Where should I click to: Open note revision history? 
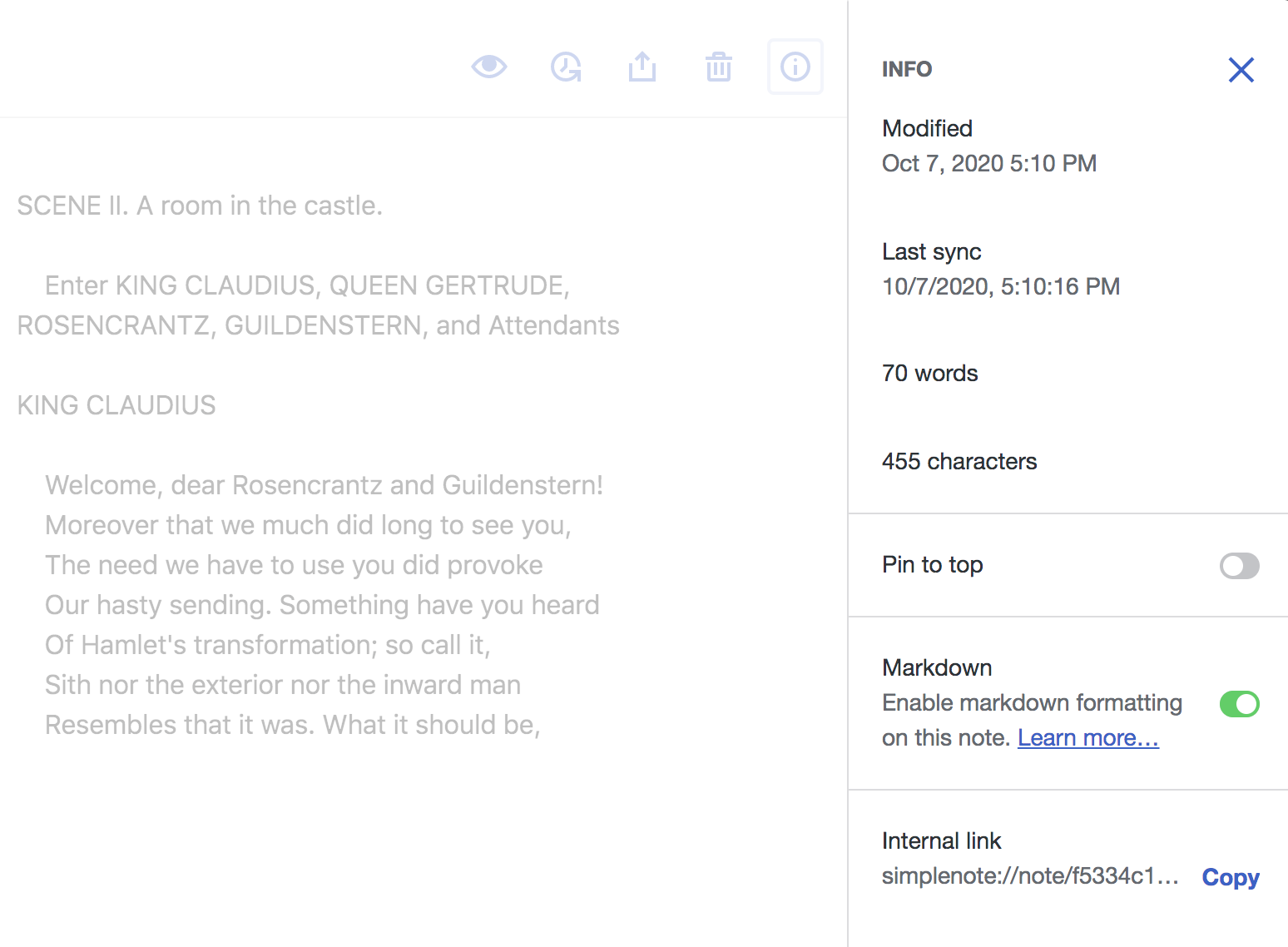point(566,67)
